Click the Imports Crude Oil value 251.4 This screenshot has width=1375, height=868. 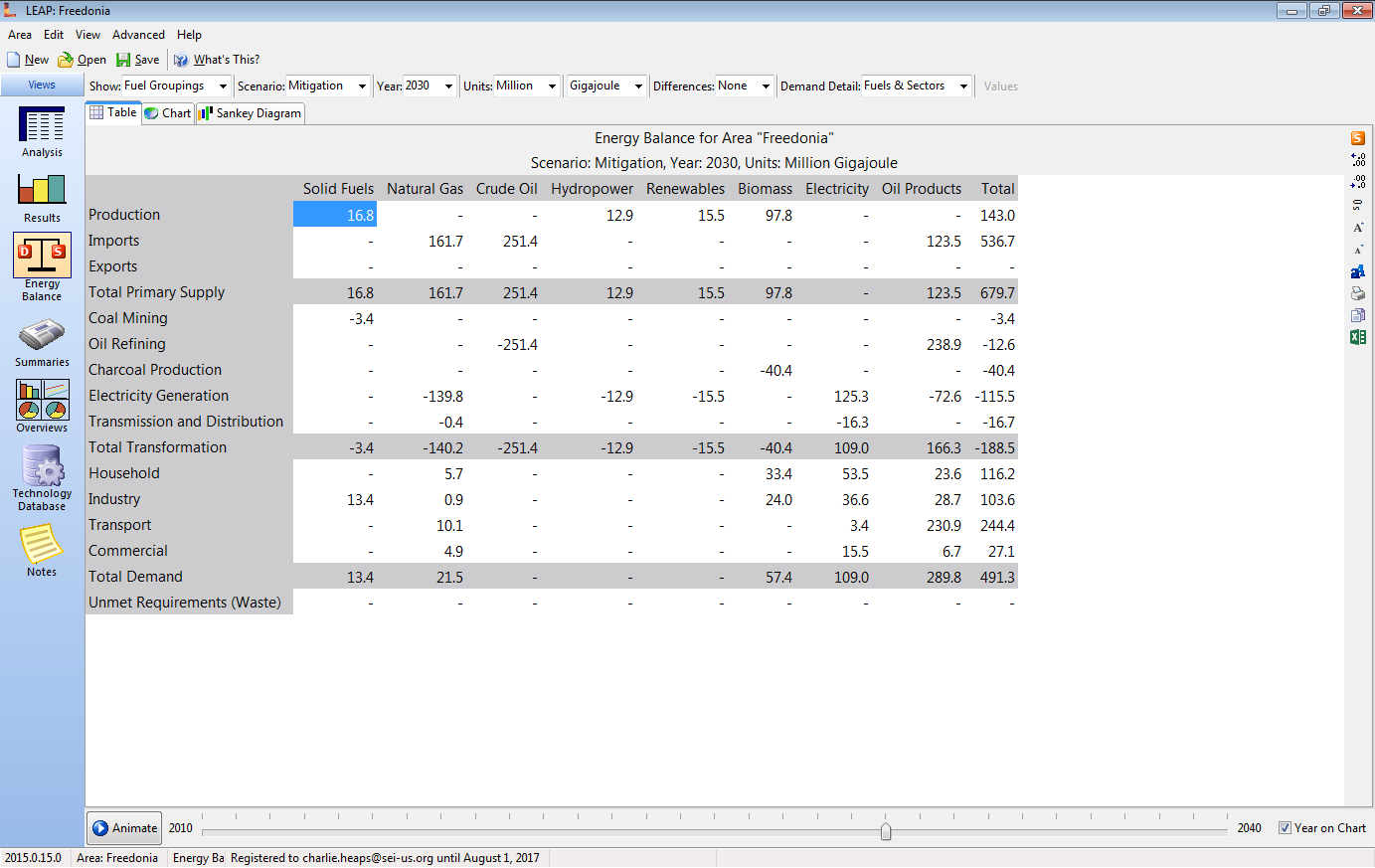tap(520, 242)
